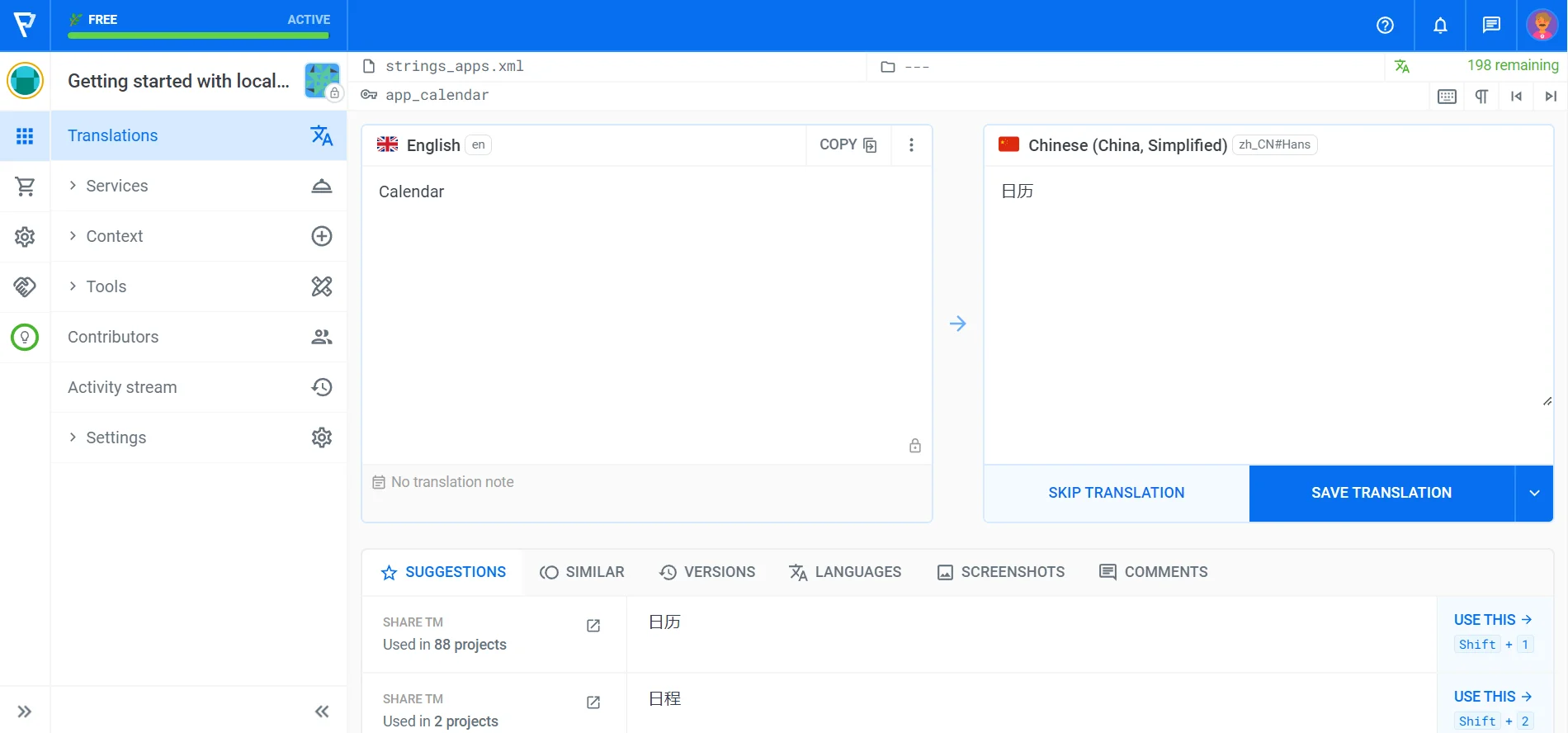
Task: Click the strings_apps.xml file name
Action: (455, 66)
